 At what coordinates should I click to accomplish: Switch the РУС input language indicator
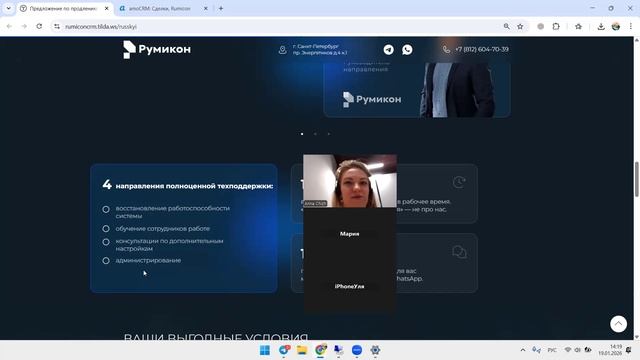coord(552,350)
